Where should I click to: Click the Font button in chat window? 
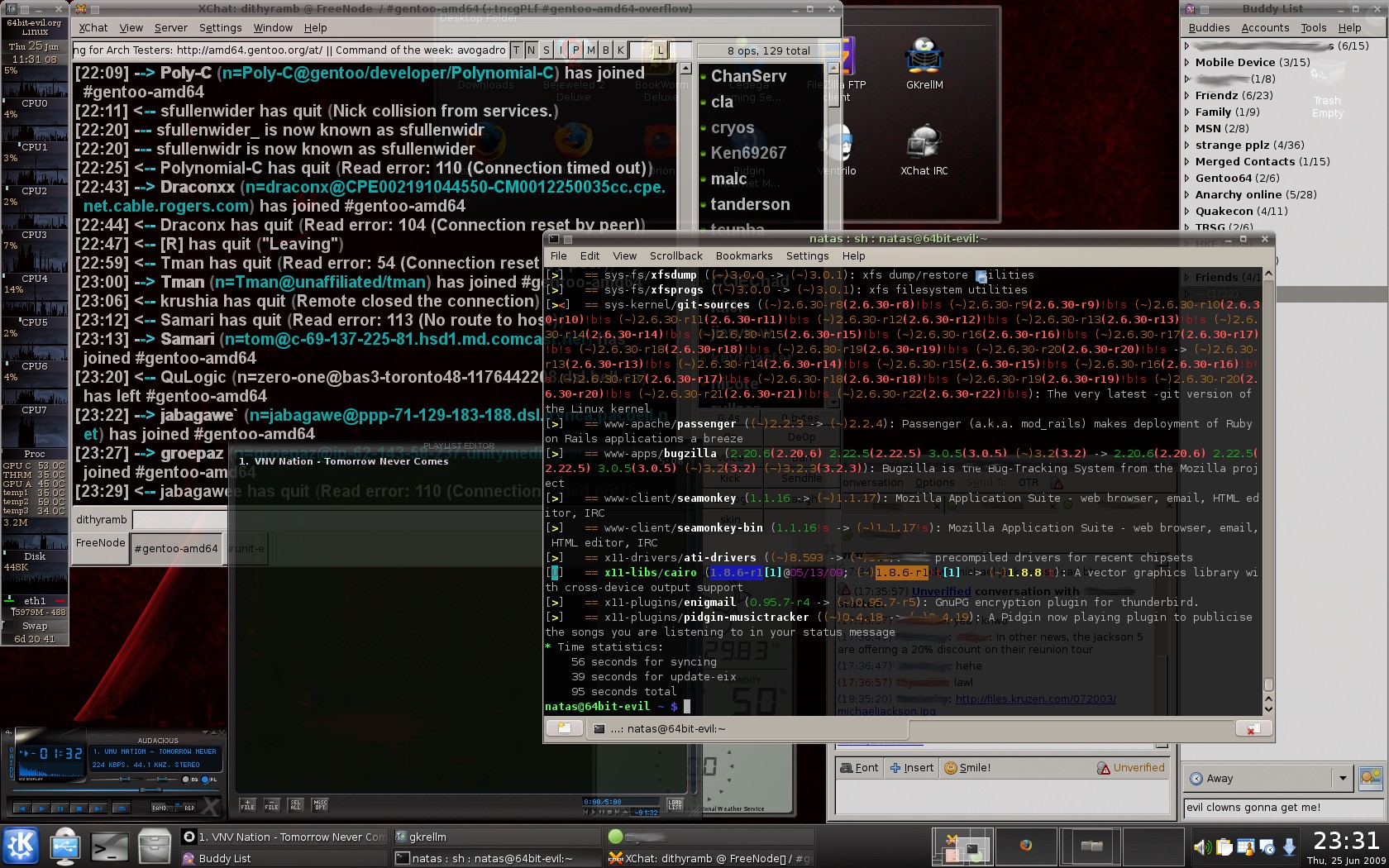pos(860,768)
